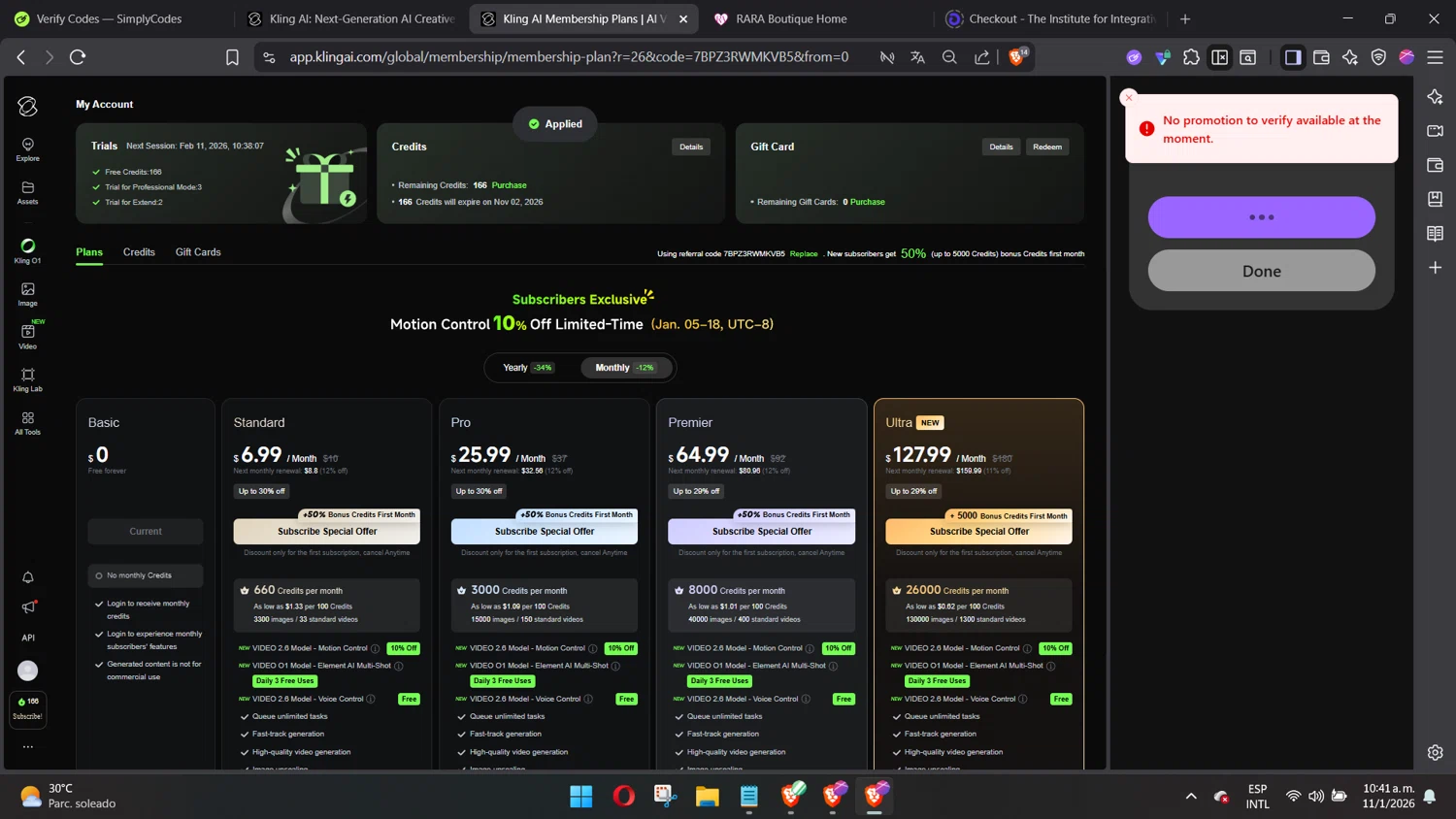Open Brave wallet icon
1456x819 pixels.
click(x=1321, y=57)
